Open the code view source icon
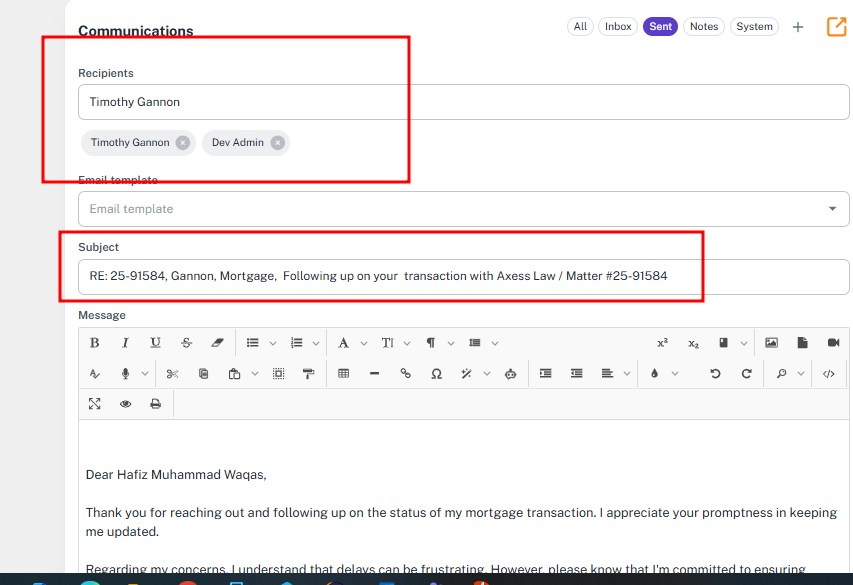Viewport: 853px width, 585px height. 829,374
